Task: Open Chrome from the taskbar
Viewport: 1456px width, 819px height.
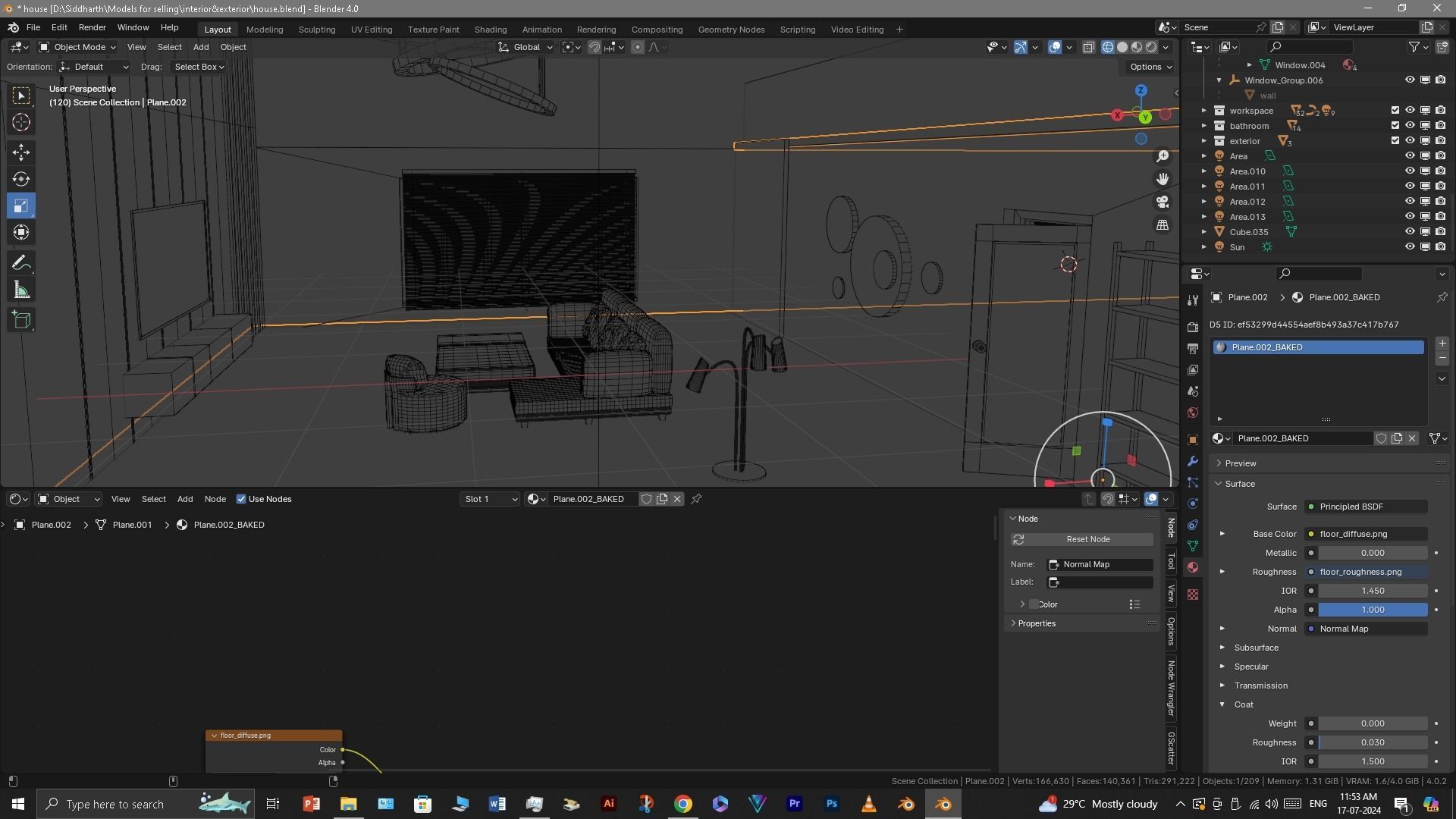Action: [683, 804]
